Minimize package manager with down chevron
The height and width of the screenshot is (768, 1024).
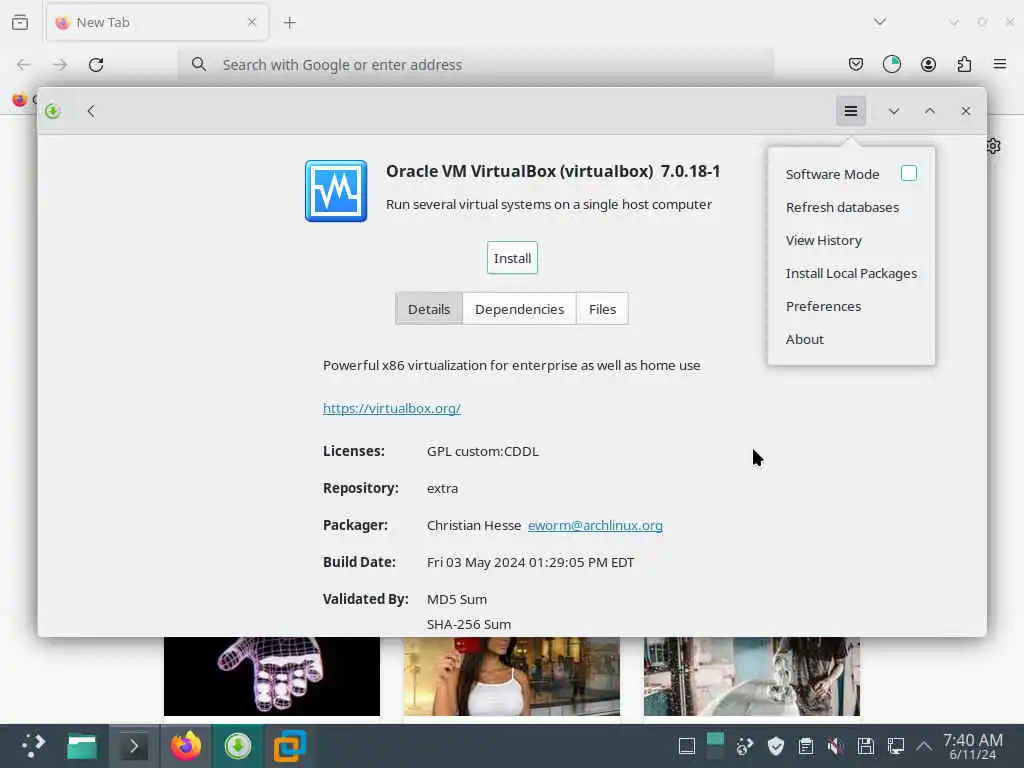point(893,111)
